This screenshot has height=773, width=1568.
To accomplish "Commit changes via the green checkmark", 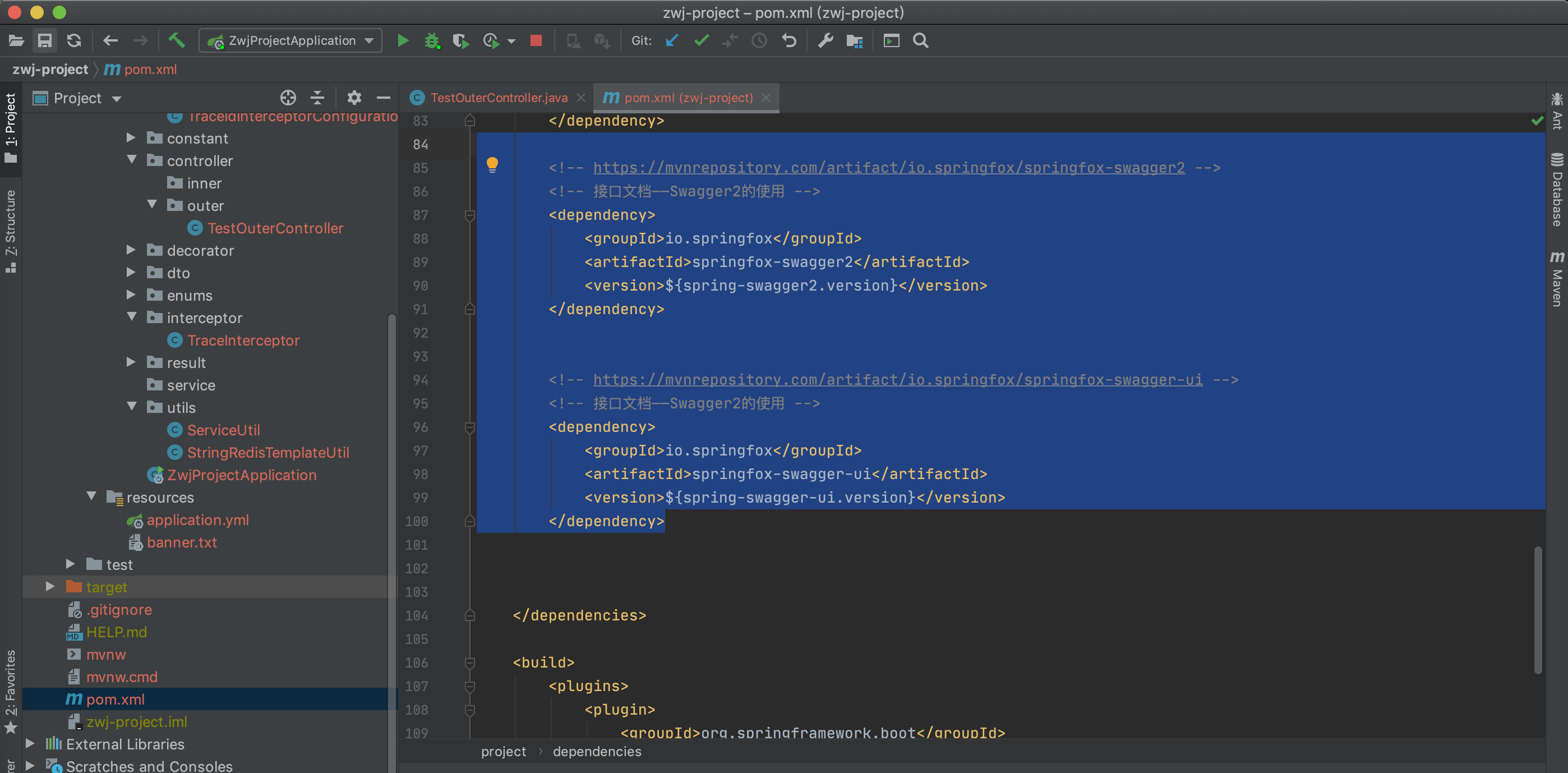I will pos(700,40).
